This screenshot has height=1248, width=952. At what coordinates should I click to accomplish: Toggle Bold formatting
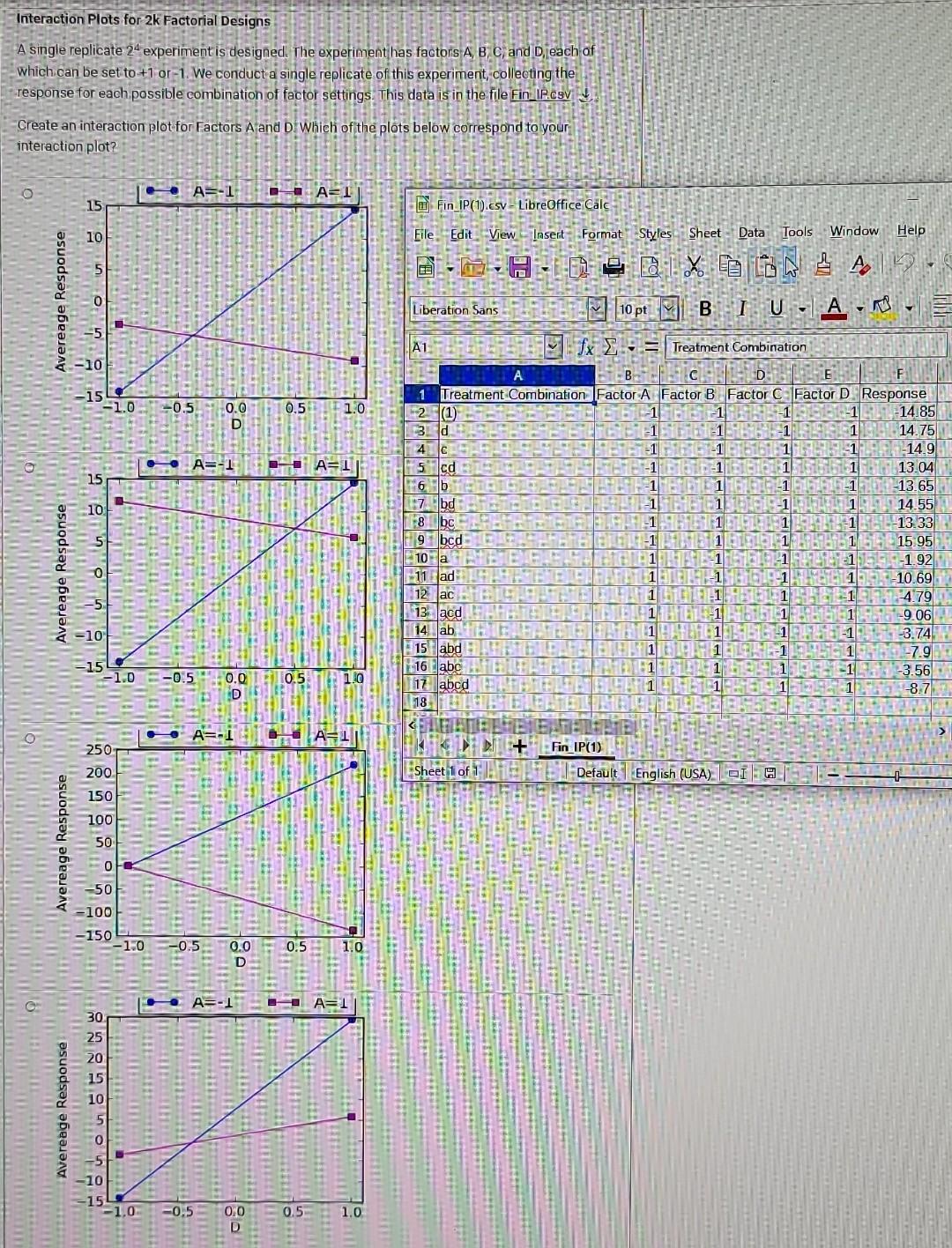pos(707,307)
